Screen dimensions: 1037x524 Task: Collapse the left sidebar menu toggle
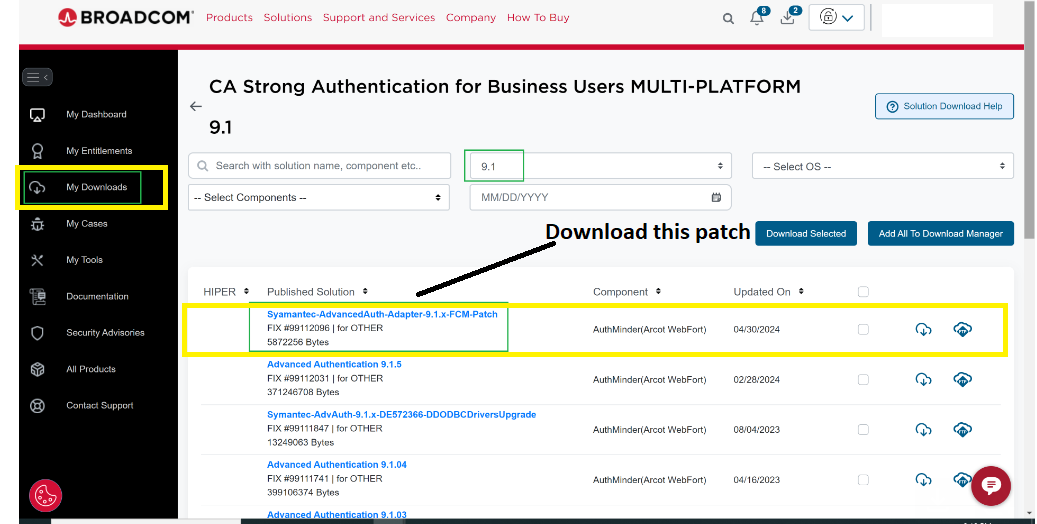tap(37, 77)
